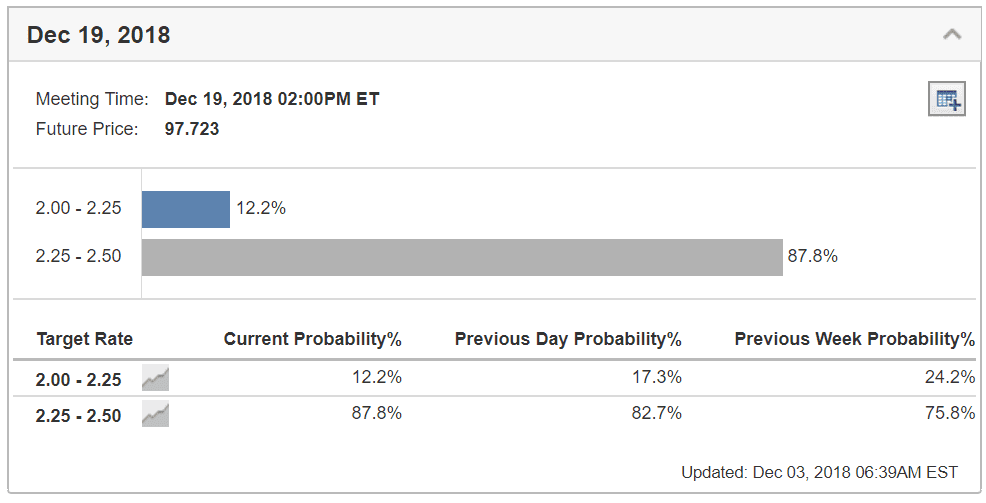
Task: Select the Target Rate column header
Action: pyautogui.click(x=85, y=339)
